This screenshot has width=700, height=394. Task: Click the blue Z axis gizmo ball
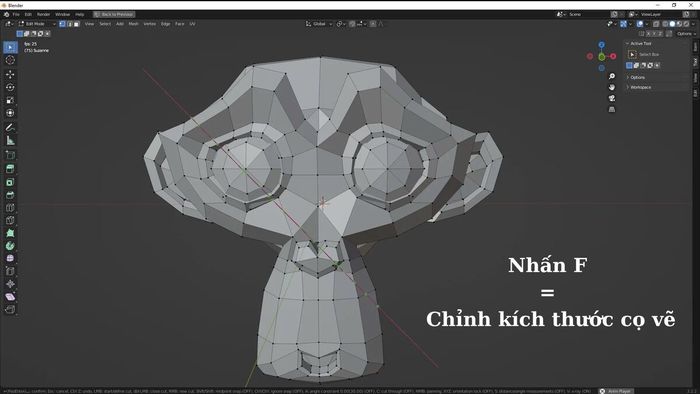pyautogui.click(x=601, y=45)
